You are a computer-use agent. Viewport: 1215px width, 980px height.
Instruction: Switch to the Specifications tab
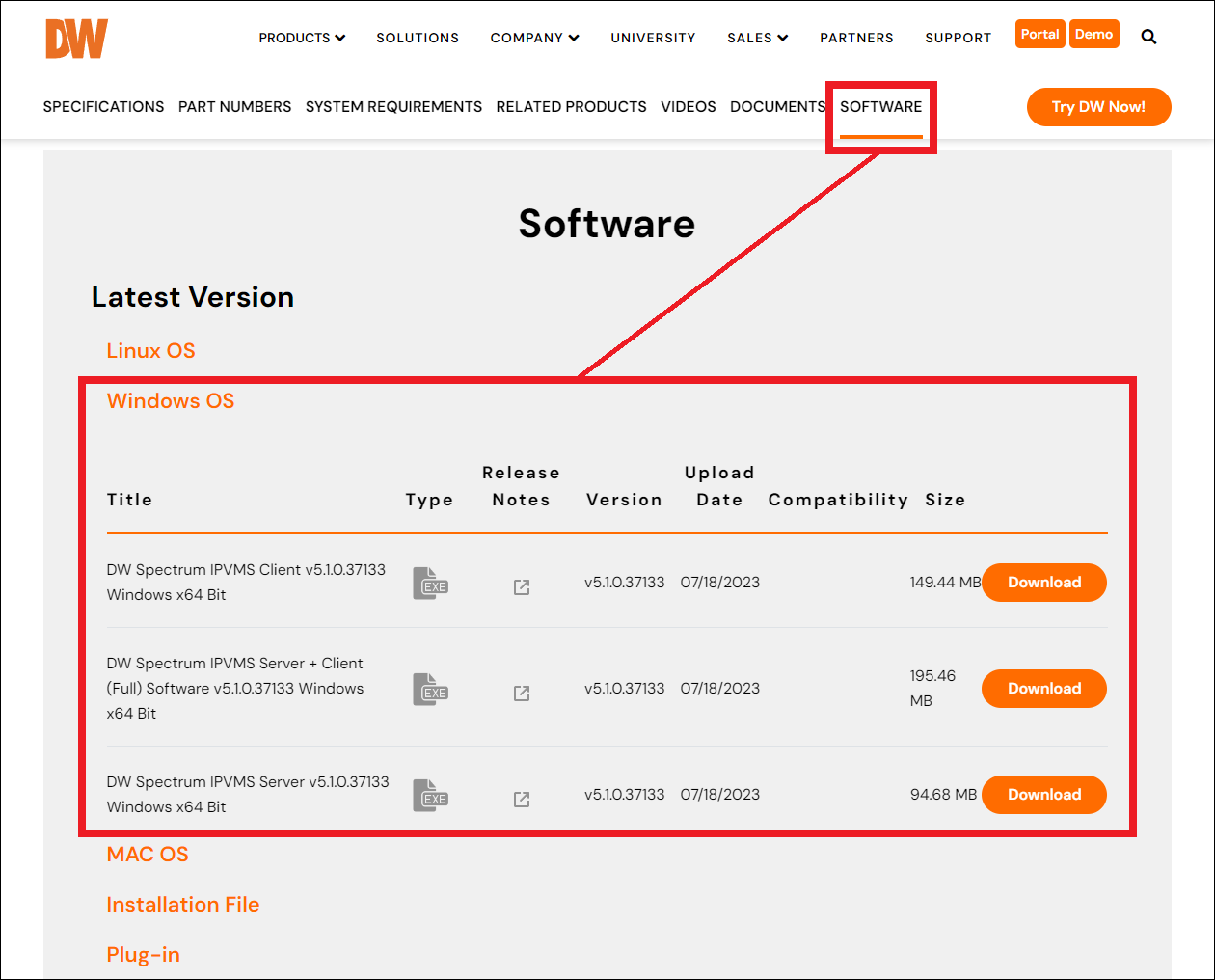click(103, 107)
